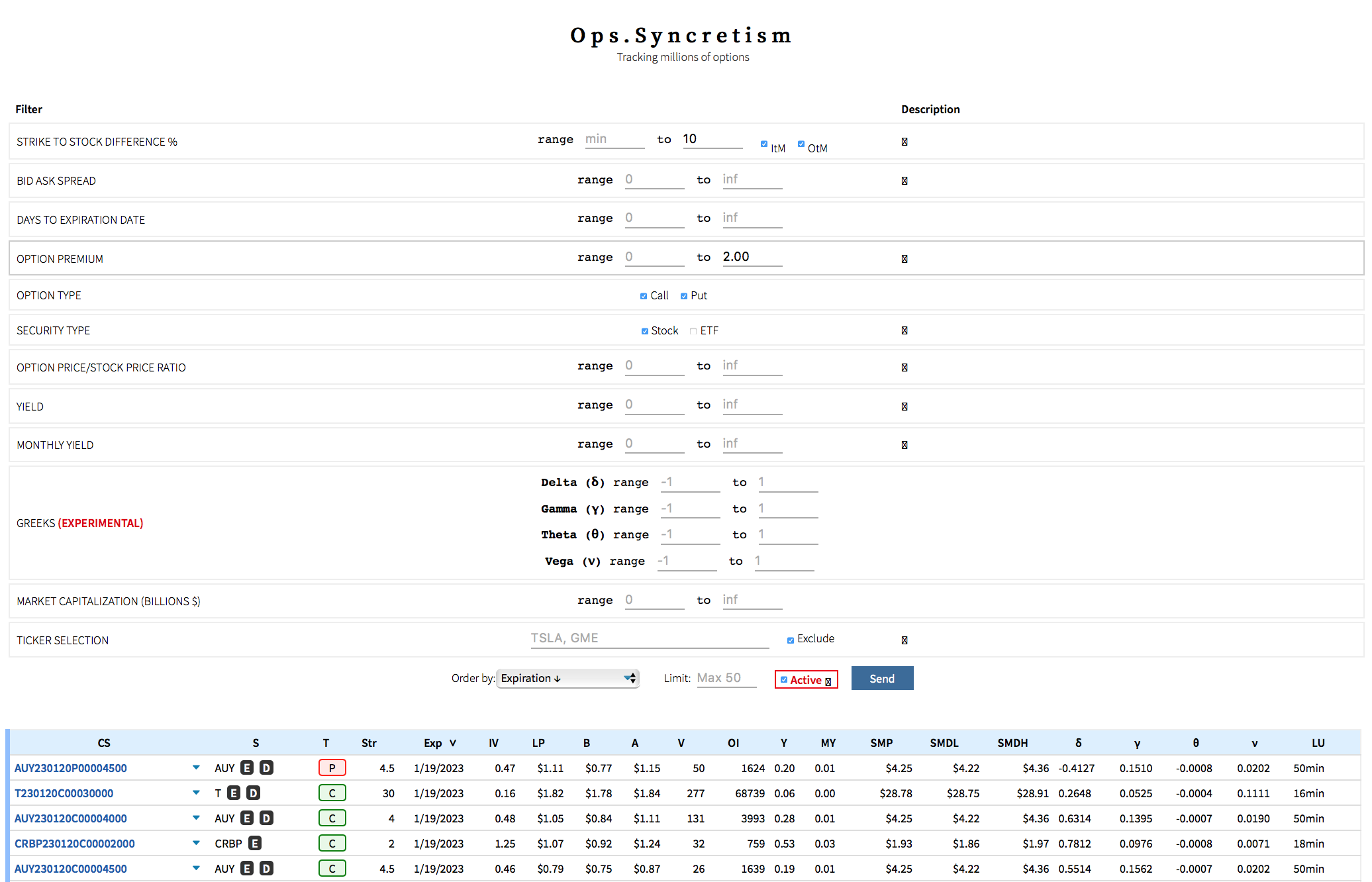Click the TSLA, GME ticker selection field
The height and width of the screenshot is (882, 1372).
pyautogui.click(x=650, y=638)
